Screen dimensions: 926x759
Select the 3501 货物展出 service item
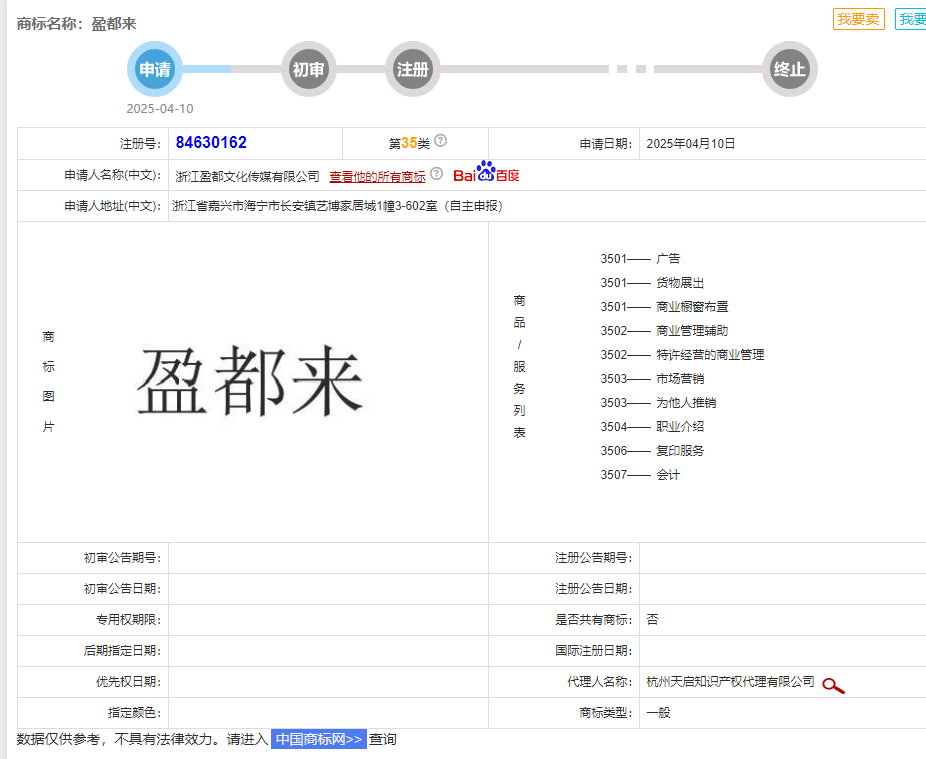[652, 283]
